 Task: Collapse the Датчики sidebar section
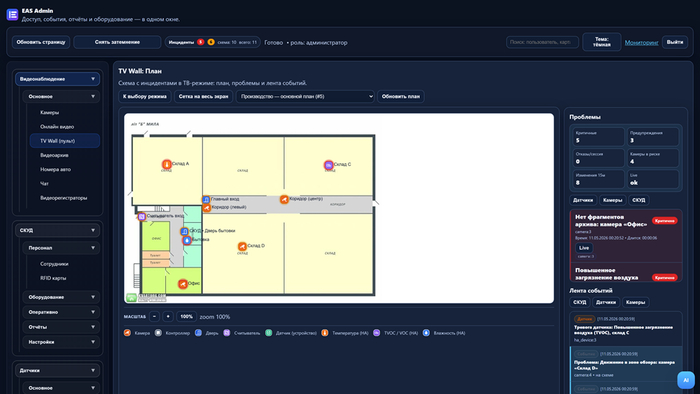(x=57, y=370)
